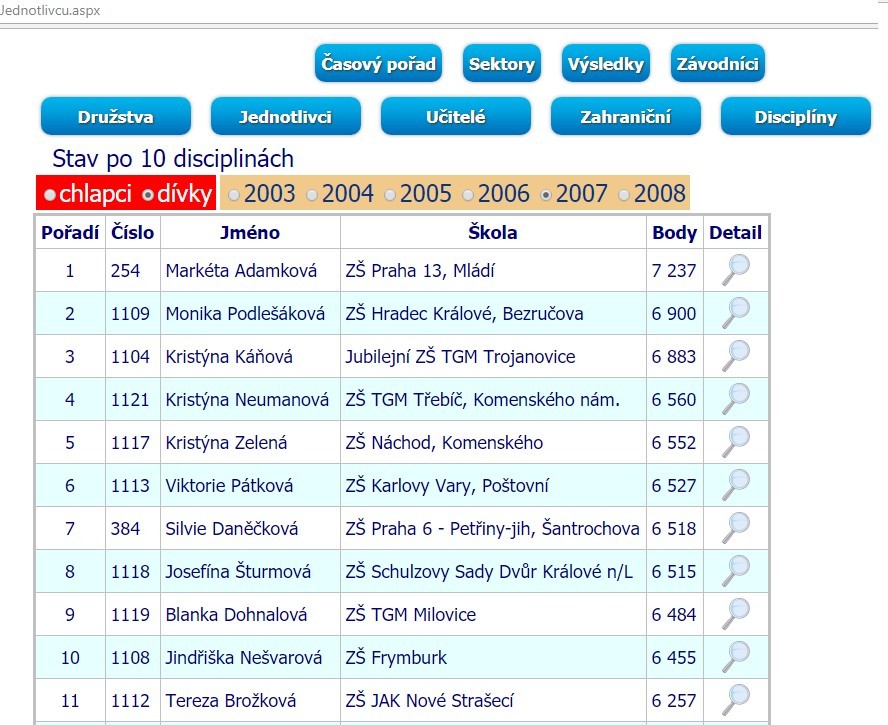Click the Body column header
The height and width of the screenshot is (725, 888).
[674, 232]
